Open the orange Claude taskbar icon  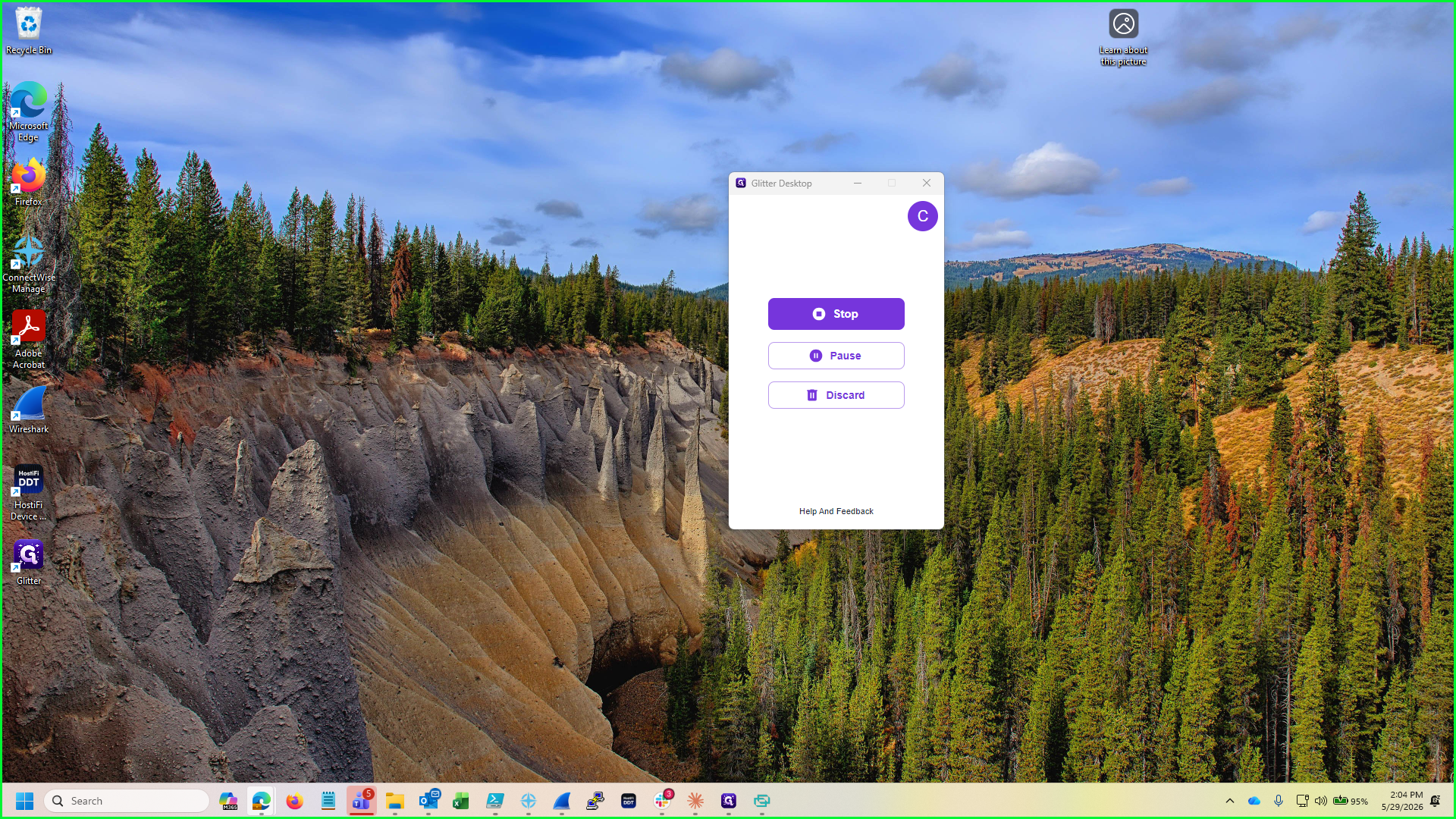695,801
